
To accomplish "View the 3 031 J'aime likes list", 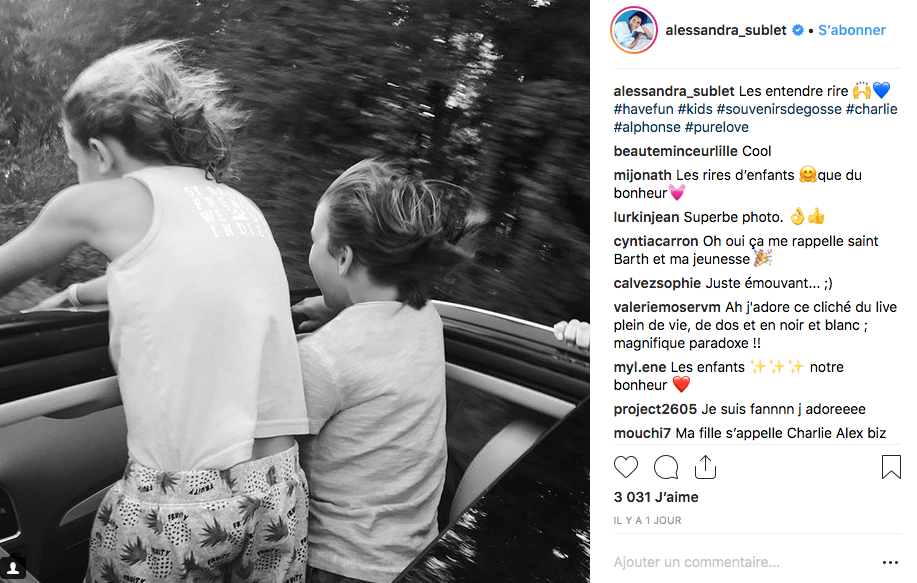I will click(656, 498).
